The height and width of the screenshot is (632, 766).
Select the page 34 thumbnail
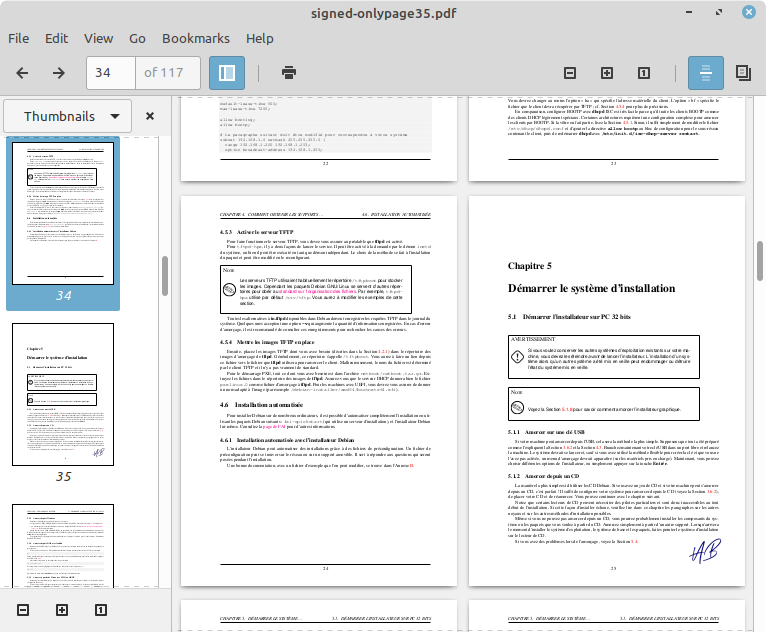click(63, 213)
